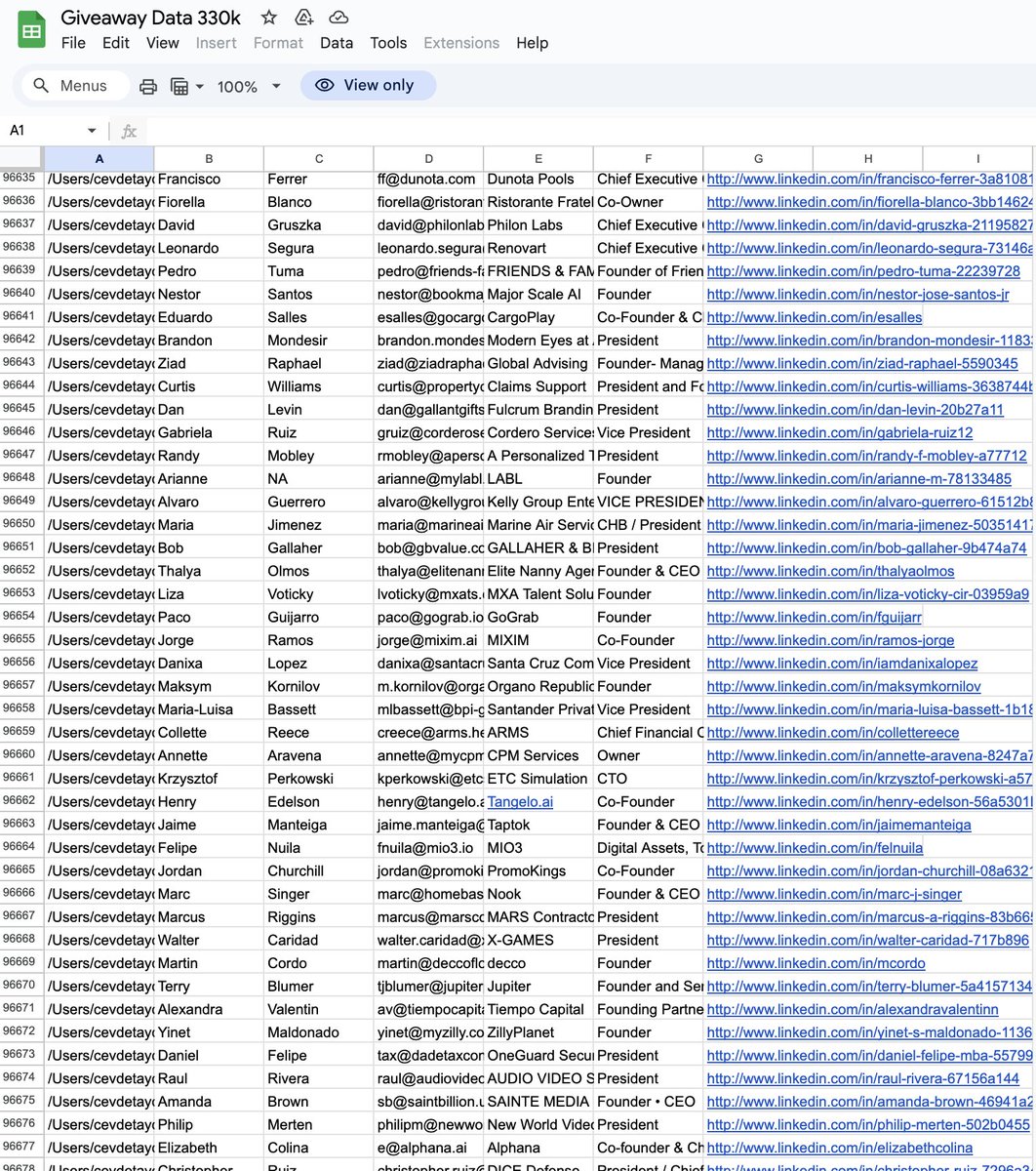Open the zoom level 100% dropdown
1036x1171 pixels.
pos(247,86)
